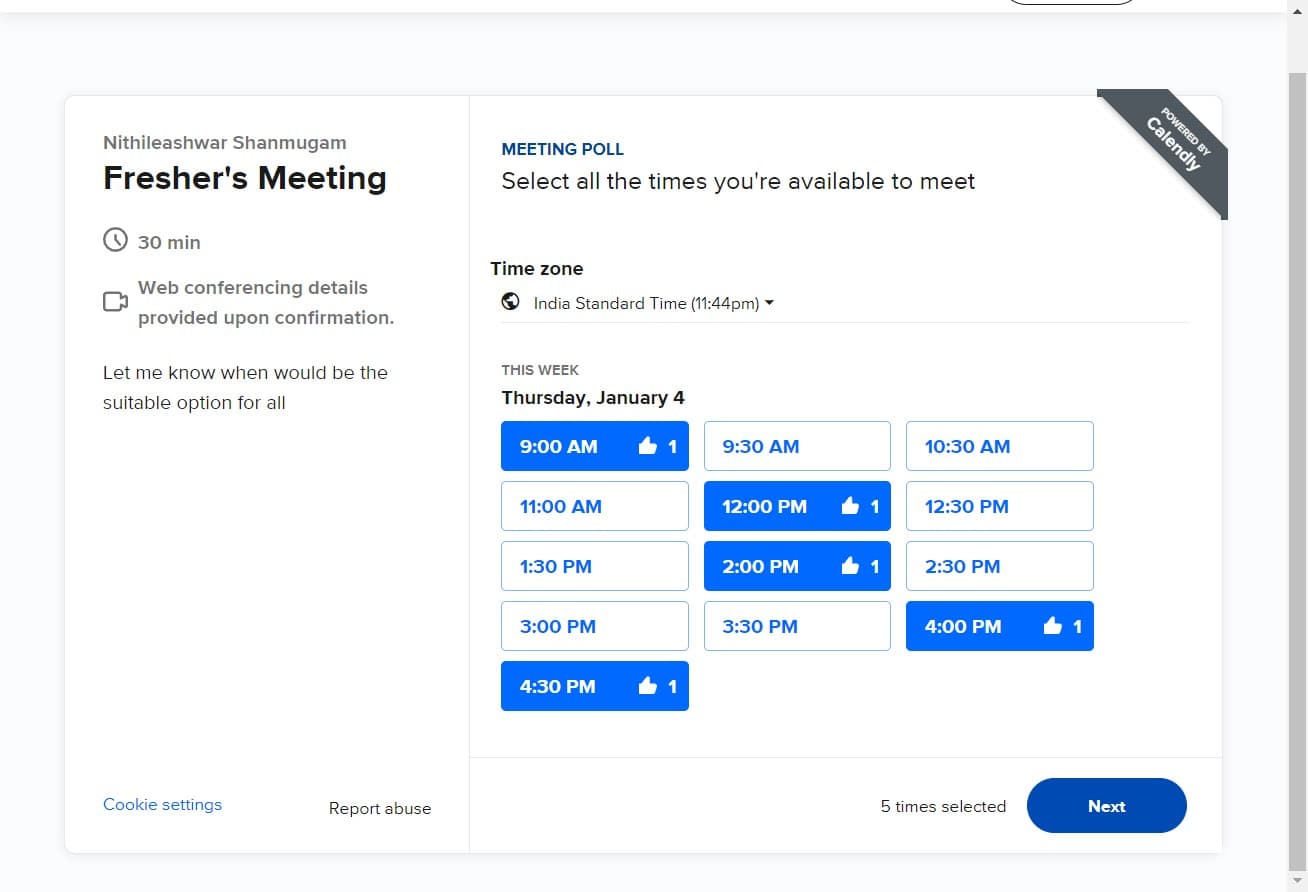The height and width of the screenshot is (892, 1308).
Task: Click the Report abuse link
Action: click(x=380, y=808)
